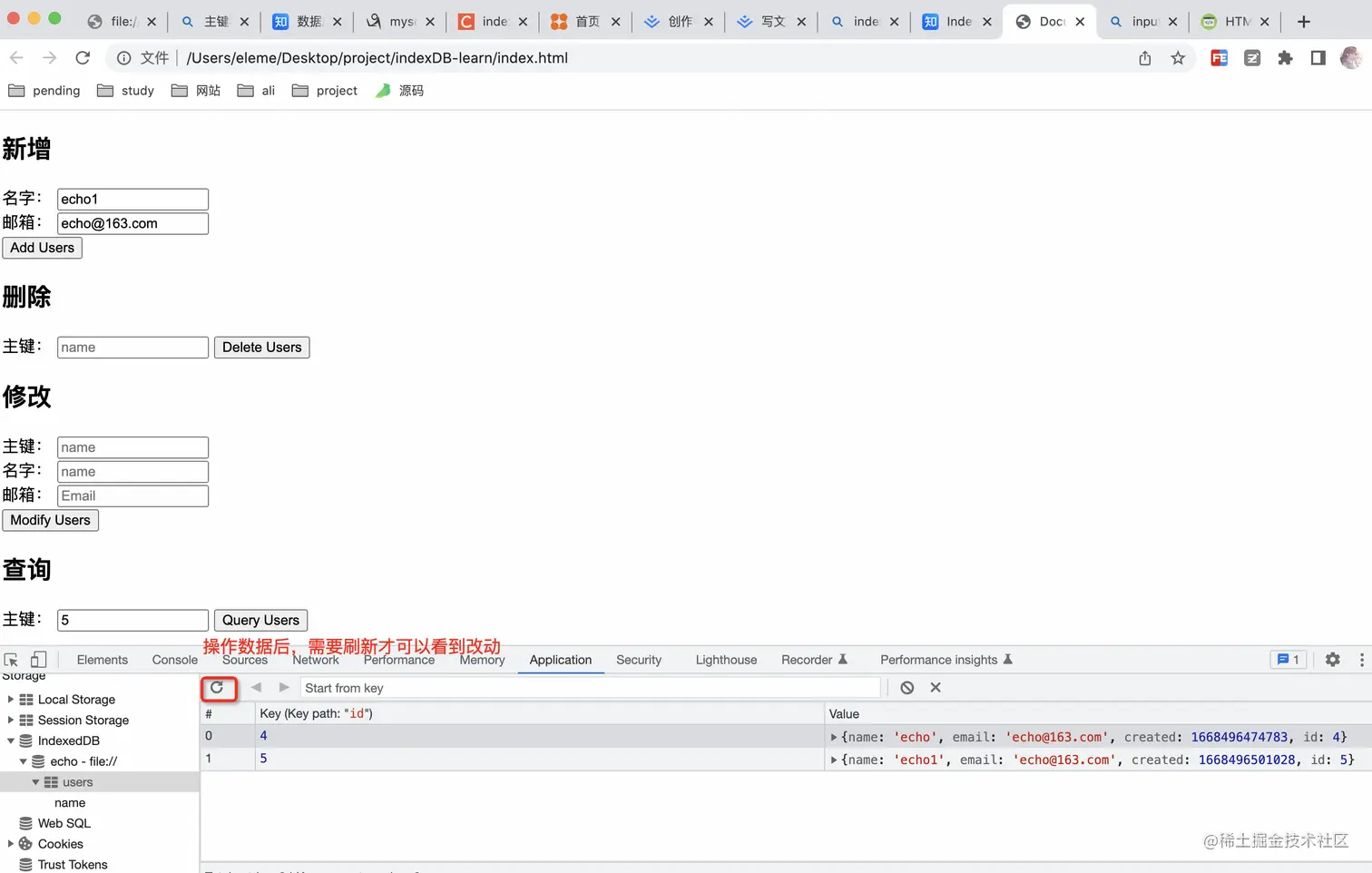This screenshot has width=1372, height=873.
Task: Open a new browser tab
Action: [x=1304, y=22]
